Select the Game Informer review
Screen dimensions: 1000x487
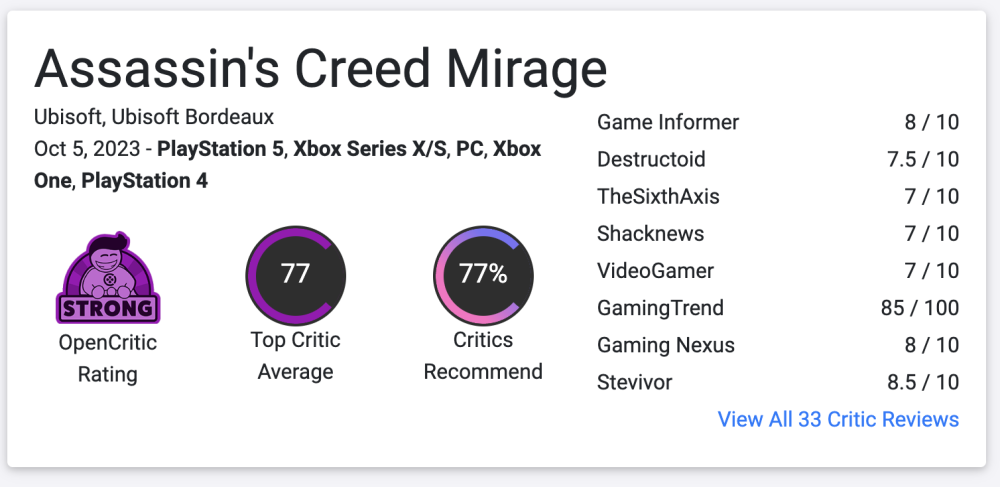[x=668, y=123]
